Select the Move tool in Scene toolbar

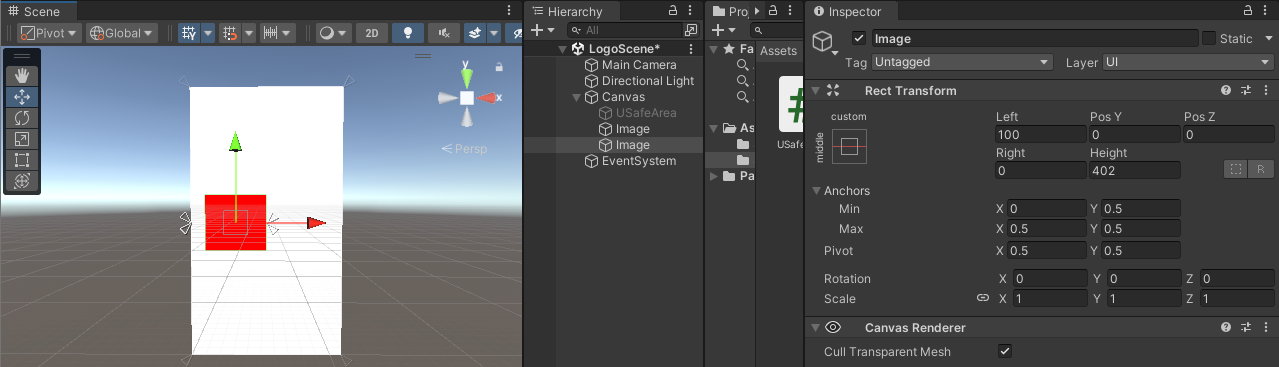point(22,97)
